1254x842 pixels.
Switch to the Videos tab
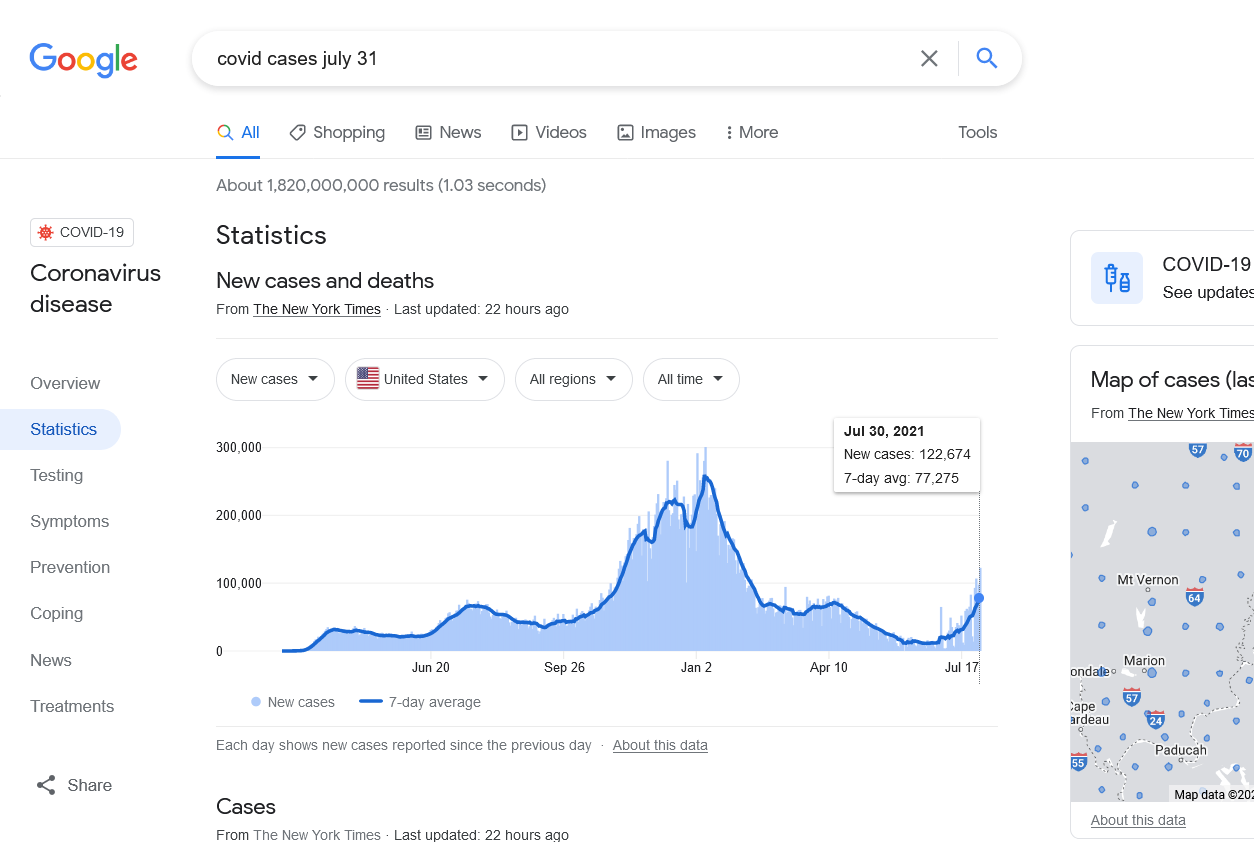point(549,132)
